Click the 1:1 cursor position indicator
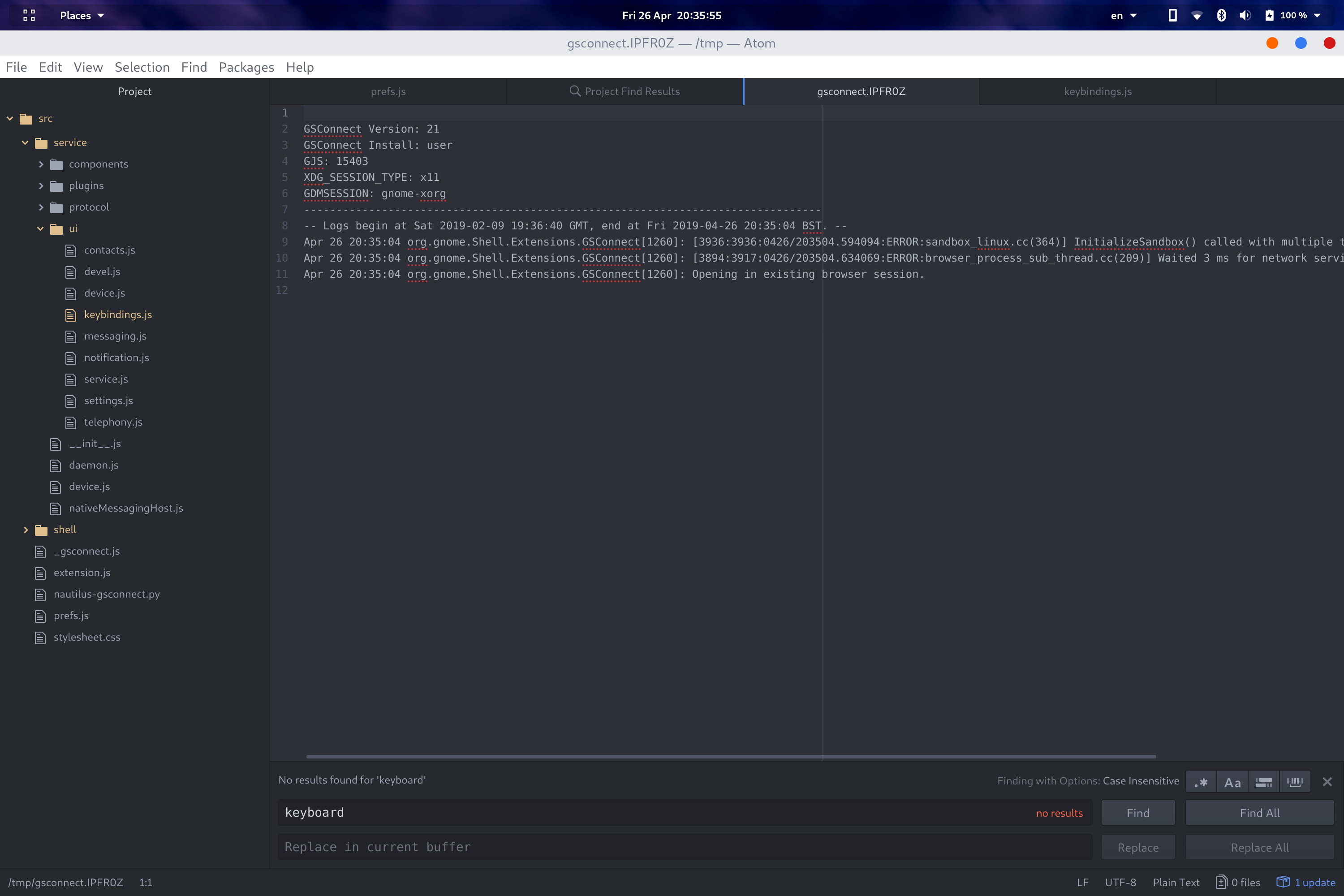Image resolution: width=1344 pixels, height=896 pixels. (146, 882)
